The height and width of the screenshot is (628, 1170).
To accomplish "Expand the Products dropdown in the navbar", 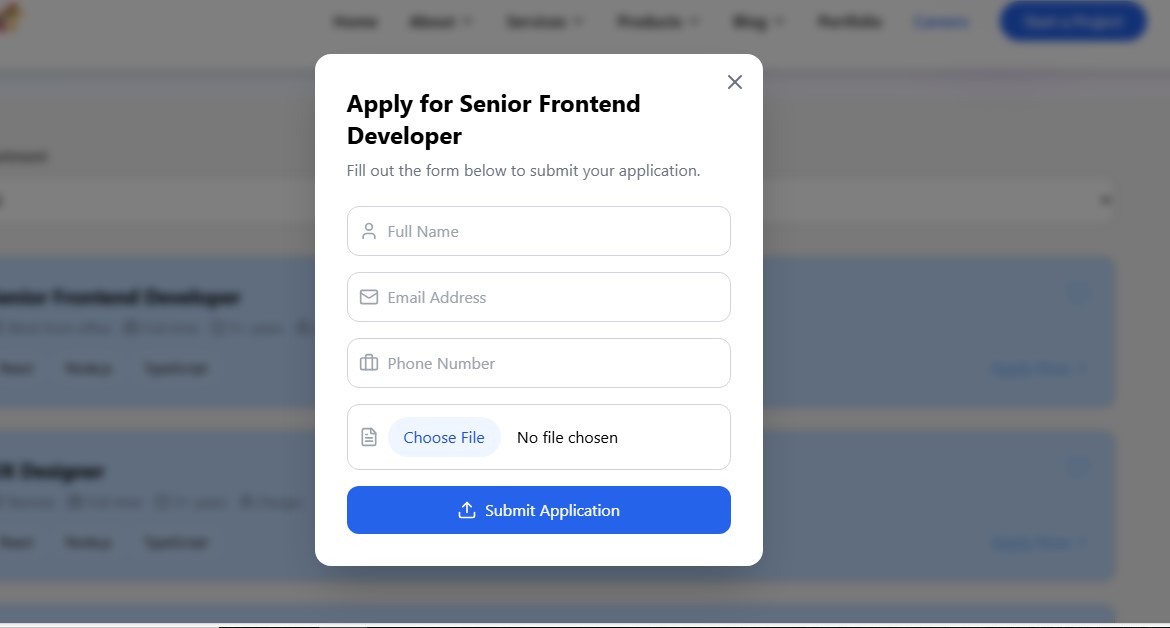I will [658, 22].
